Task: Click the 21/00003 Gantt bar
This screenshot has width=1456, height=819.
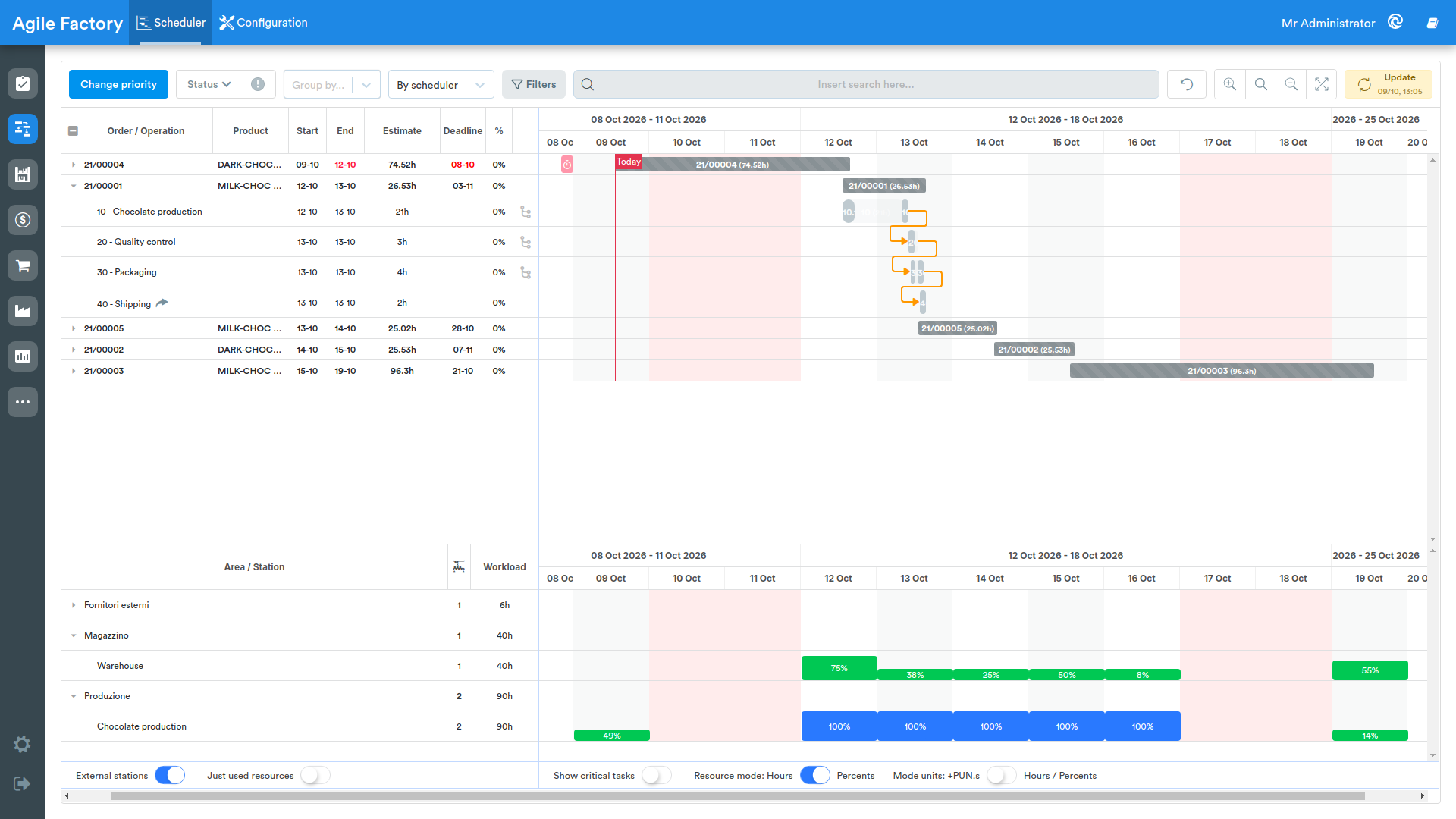Action: [x=1222, y=371]
